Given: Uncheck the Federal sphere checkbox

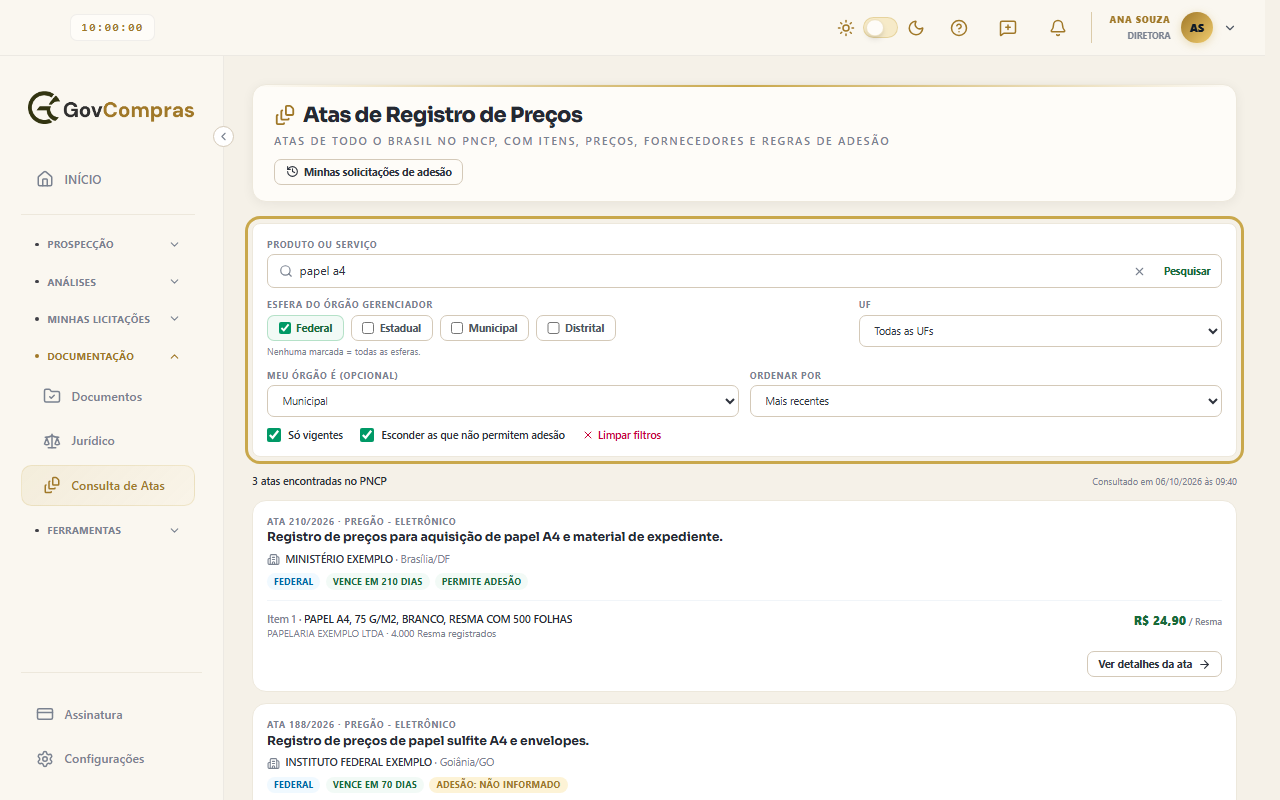Looking at the screenshot, I should coord(285,328).
